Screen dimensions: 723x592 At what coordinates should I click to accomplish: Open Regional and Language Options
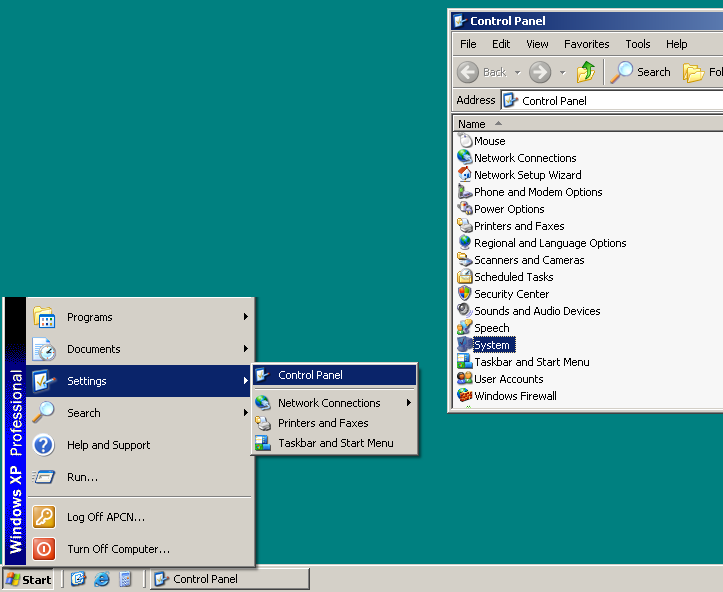549,243
